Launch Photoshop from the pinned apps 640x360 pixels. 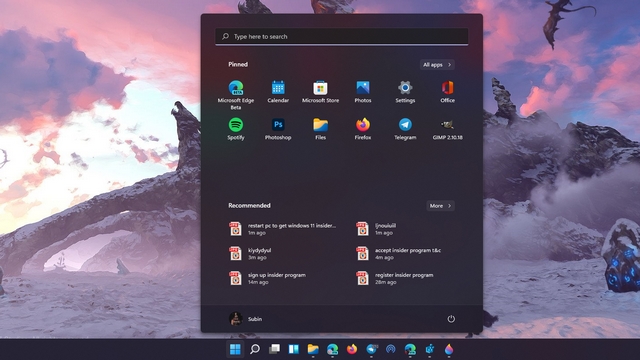[x=278, y=129]
